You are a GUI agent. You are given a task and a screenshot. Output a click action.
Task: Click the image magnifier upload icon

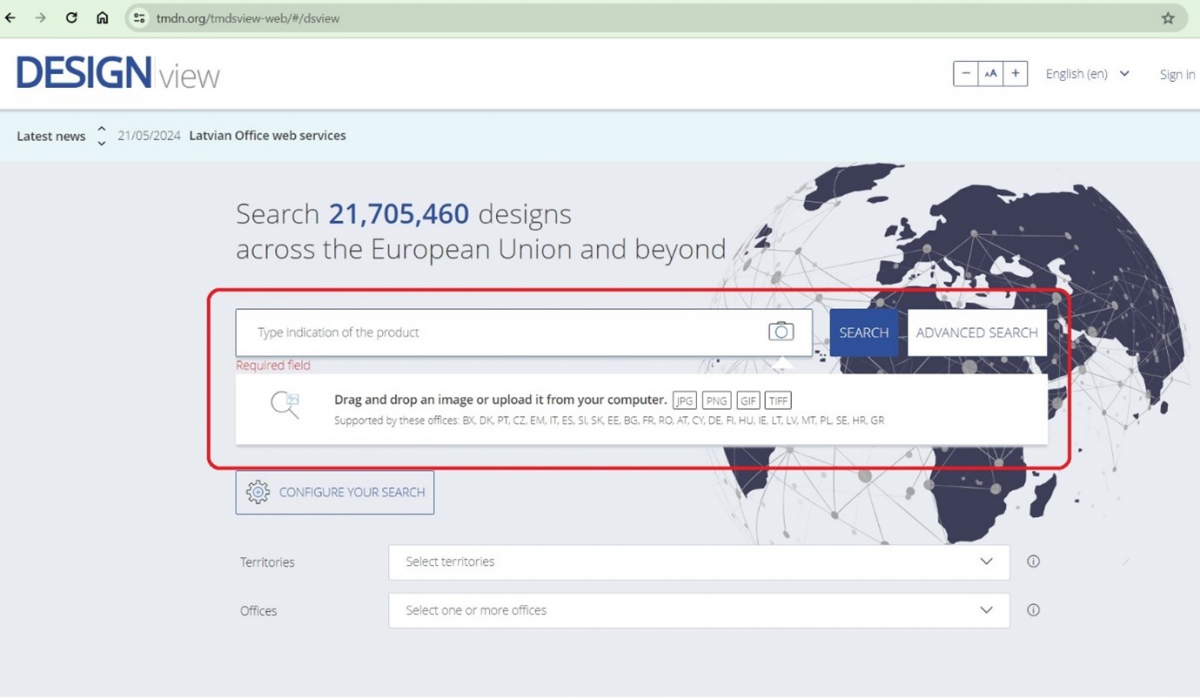pos(285,405)
